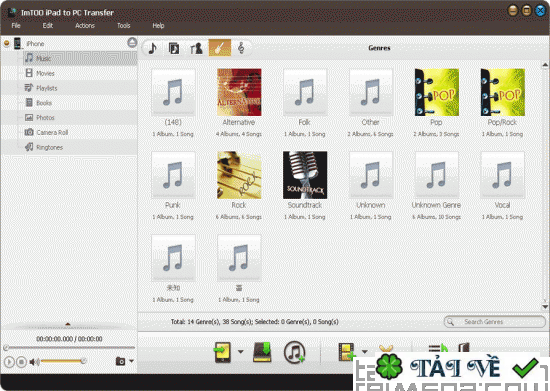
Task: Click the scroll down arrow in genres list
Action: click(545, 306)
